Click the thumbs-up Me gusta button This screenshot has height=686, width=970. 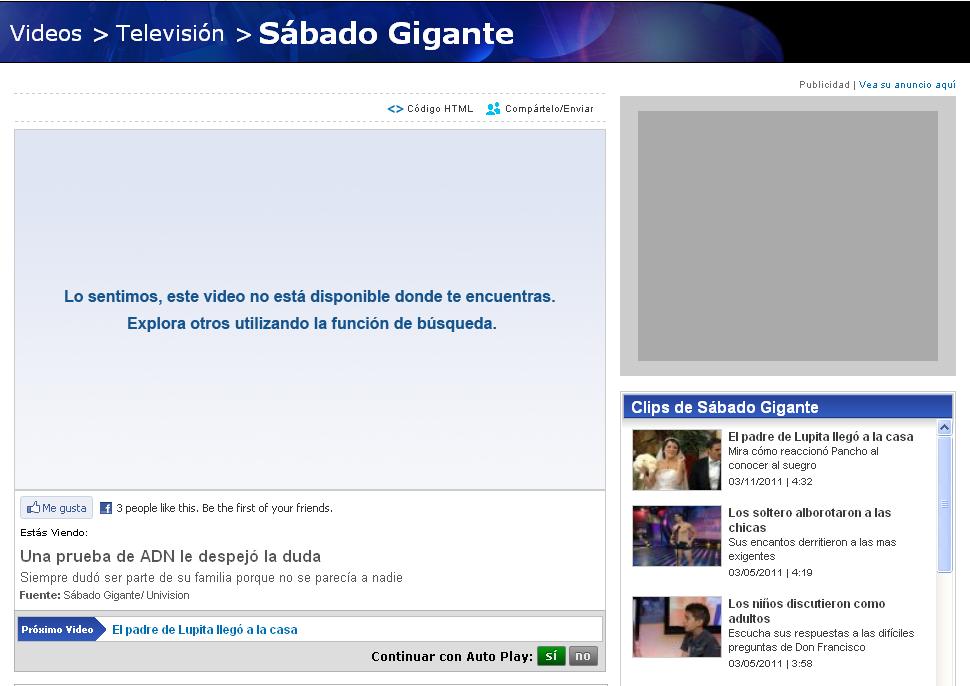(x=56, y=508)
